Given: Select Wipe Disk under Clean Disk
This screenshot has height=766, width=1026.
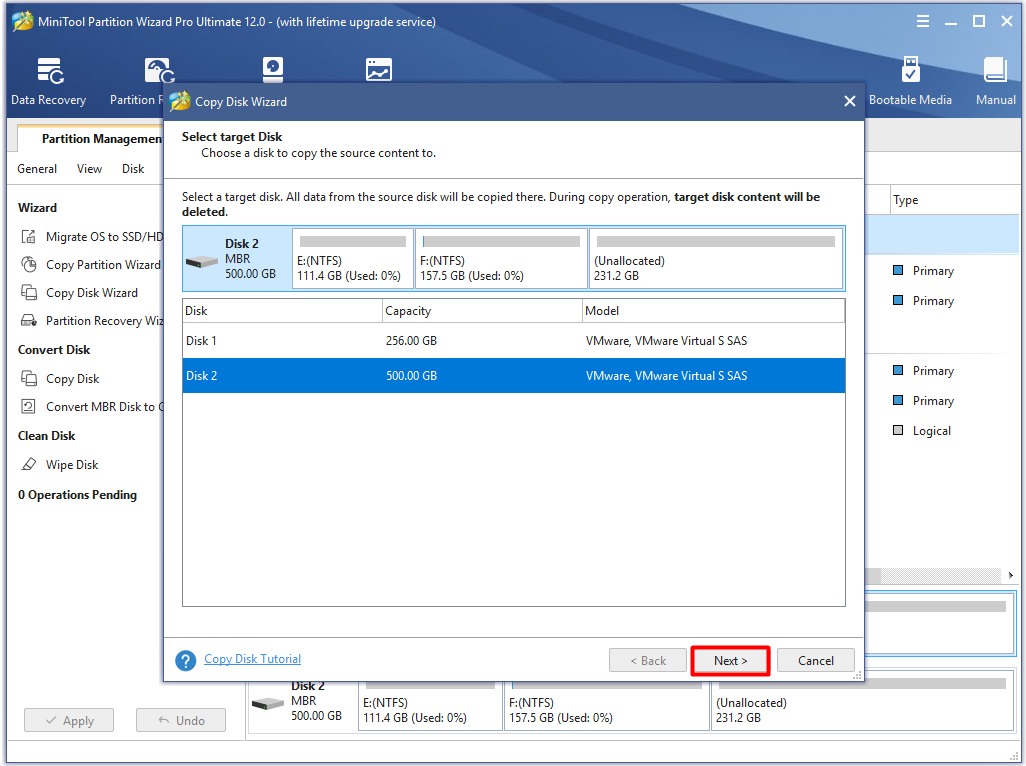Looking at the screenshot, I should [70, 464].
